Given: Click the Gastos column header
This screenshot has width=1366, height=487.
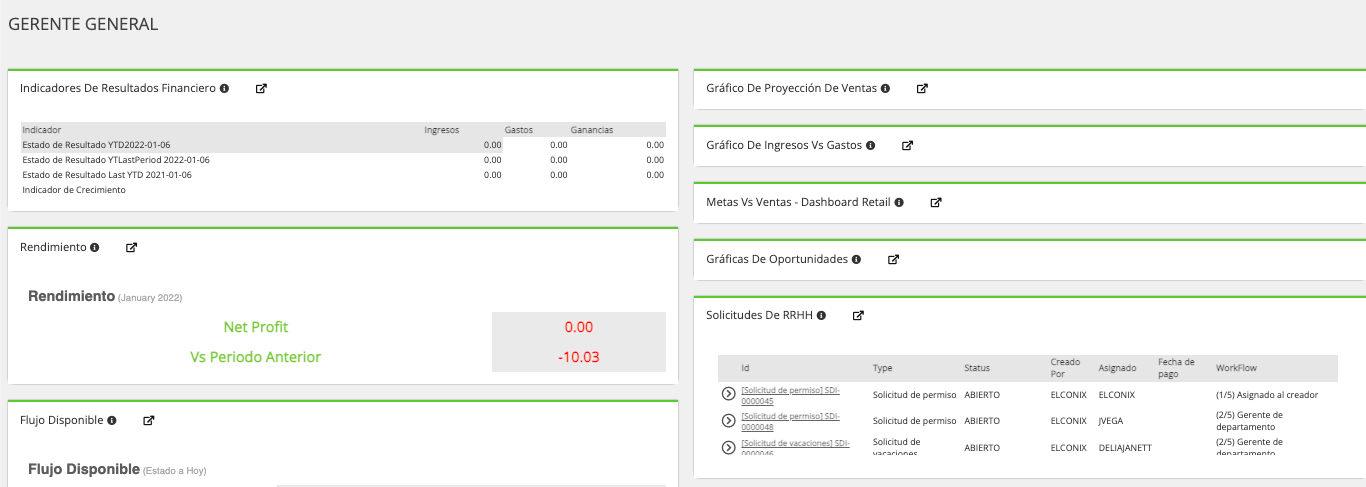Looking at the screenshot, I should tap(518, 130).
